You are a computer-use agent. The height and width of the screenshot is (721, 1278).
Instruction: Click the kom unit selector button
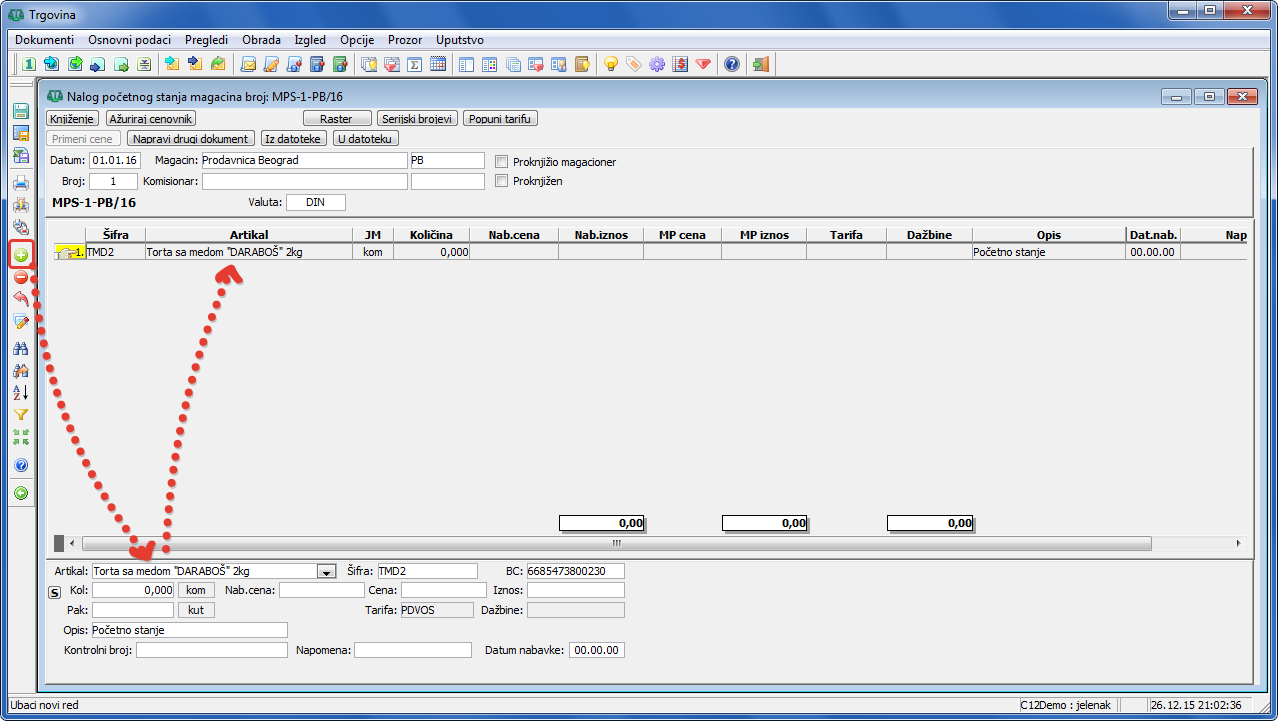coord(196,590)
